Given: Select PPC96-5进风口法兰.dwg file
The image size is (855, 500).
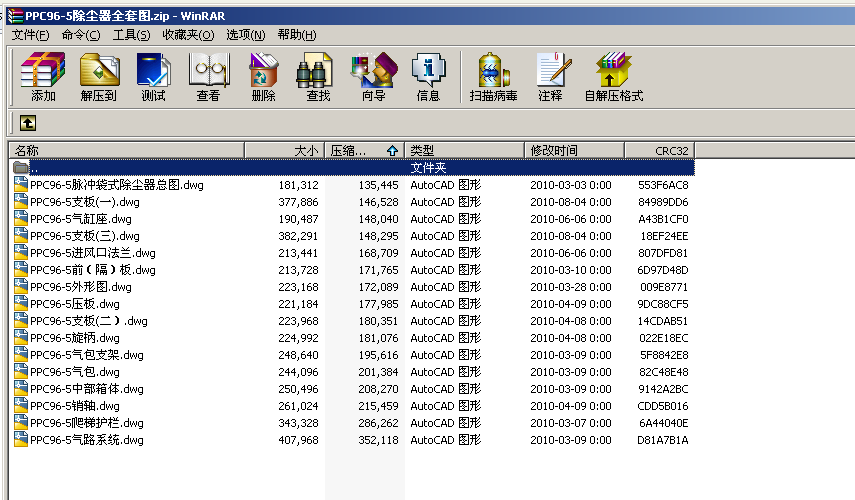Looking at the screenshot, I should coord(93,253).
